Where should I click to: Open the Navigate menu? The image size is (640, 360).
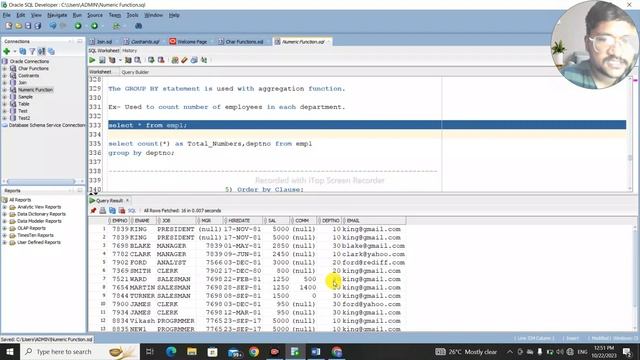57,15
